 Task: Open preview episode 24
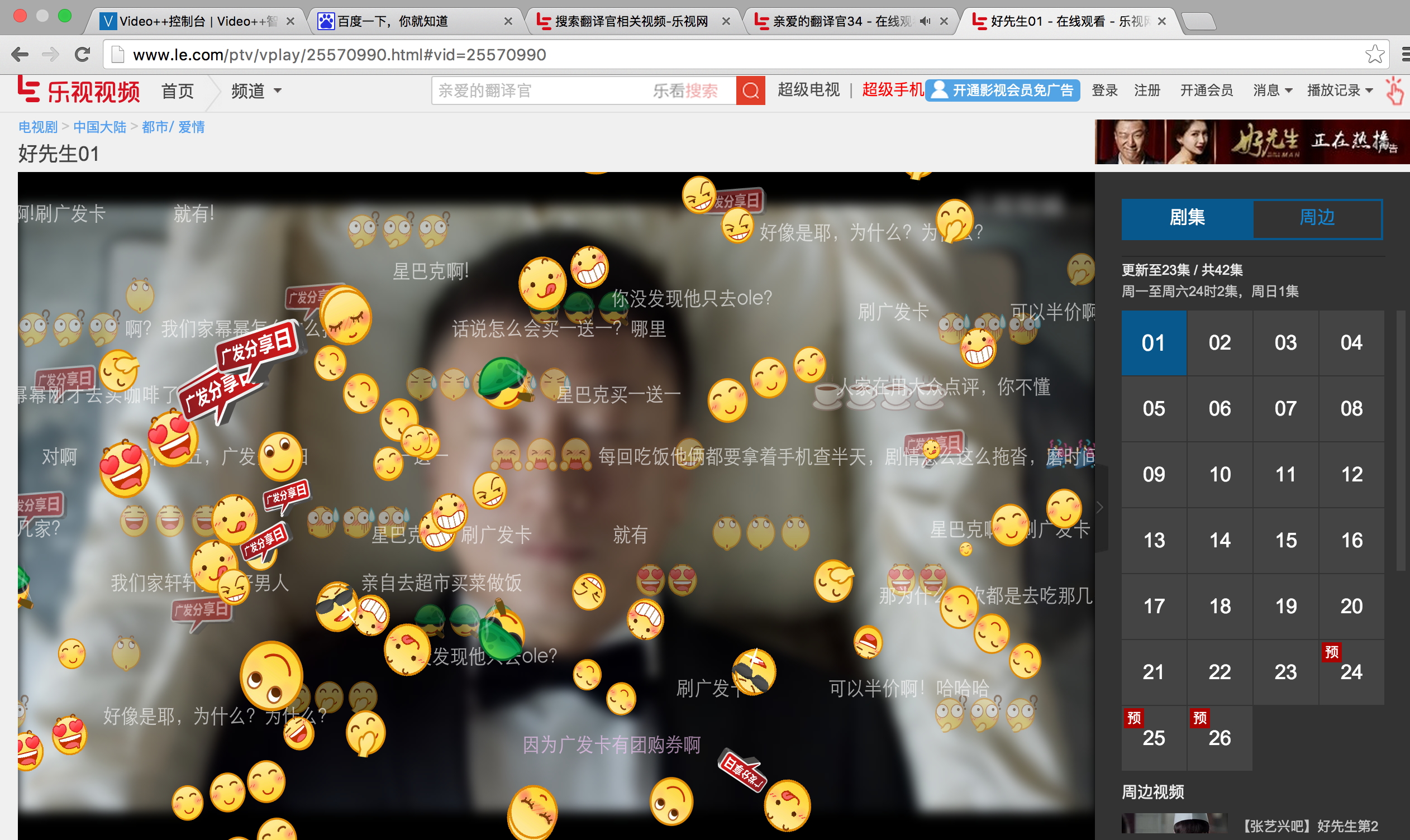pos(1352,672)
